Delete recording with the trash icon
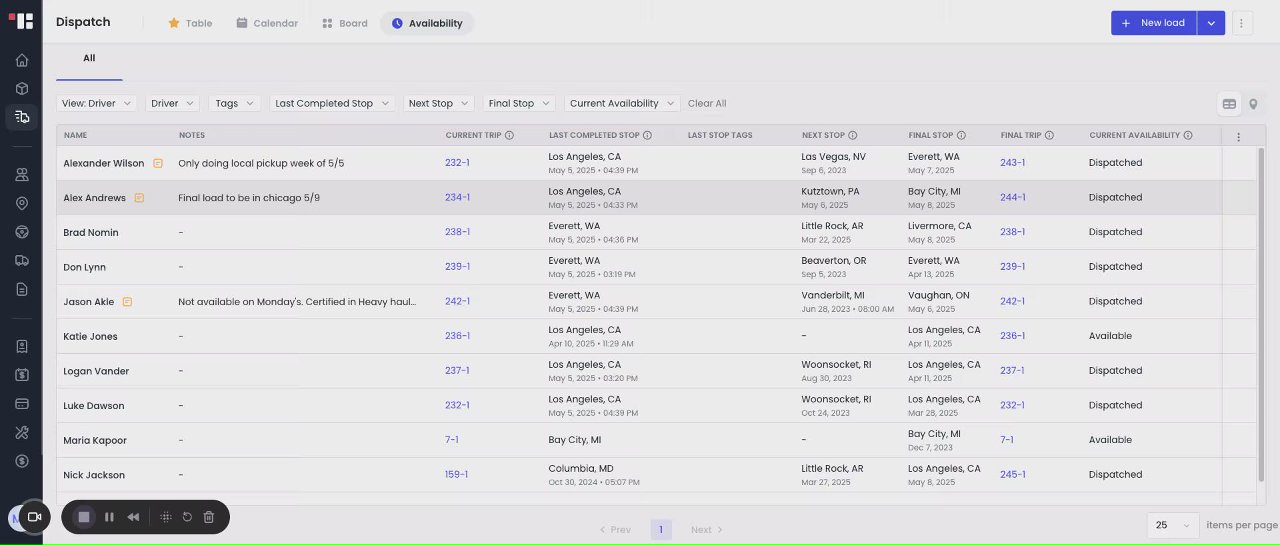This screenshot has width=1280, height=545. [x=209, y=517]
